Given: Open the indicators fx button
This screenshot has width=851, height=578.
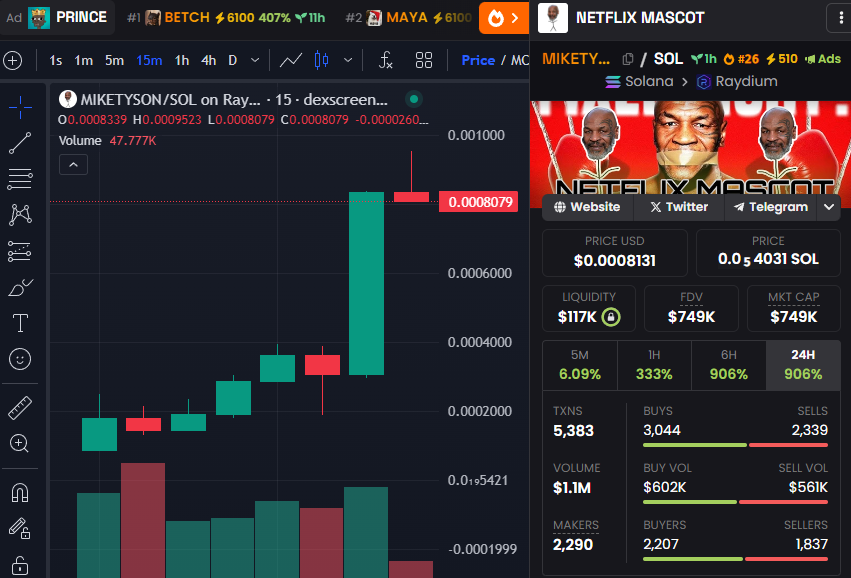Looking at the screenshot, I should click(x=385, y=60).
